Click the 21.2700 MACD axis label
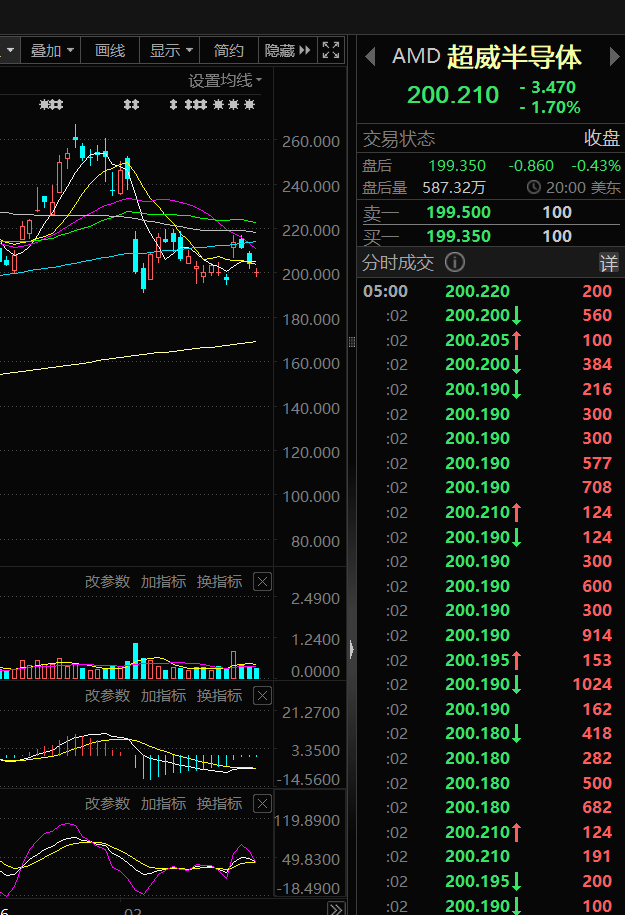625x915 pixels. pos(310,713)
